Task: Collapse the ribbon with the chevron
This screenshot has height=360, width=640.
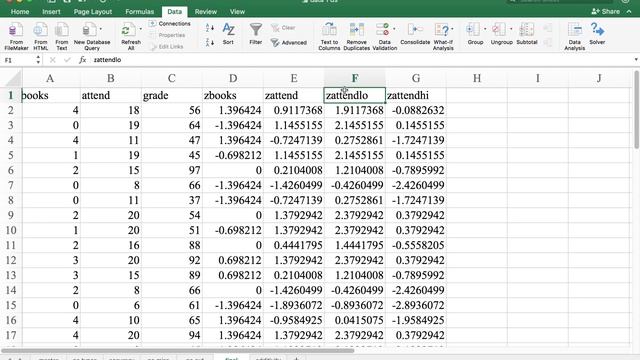Action: pyautogui.click(x=629, y=11)
